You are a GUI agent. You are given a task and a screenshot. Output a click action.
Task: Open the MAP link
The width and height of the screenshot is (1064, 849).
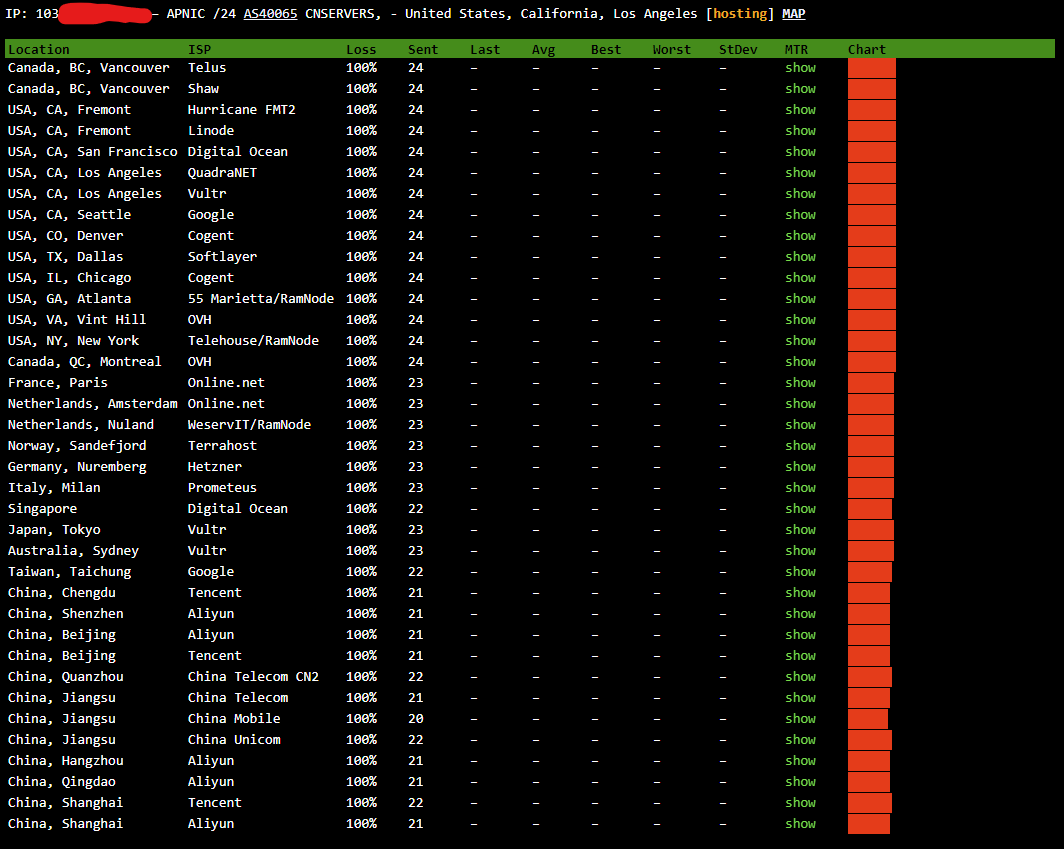[x=793, y=14]
